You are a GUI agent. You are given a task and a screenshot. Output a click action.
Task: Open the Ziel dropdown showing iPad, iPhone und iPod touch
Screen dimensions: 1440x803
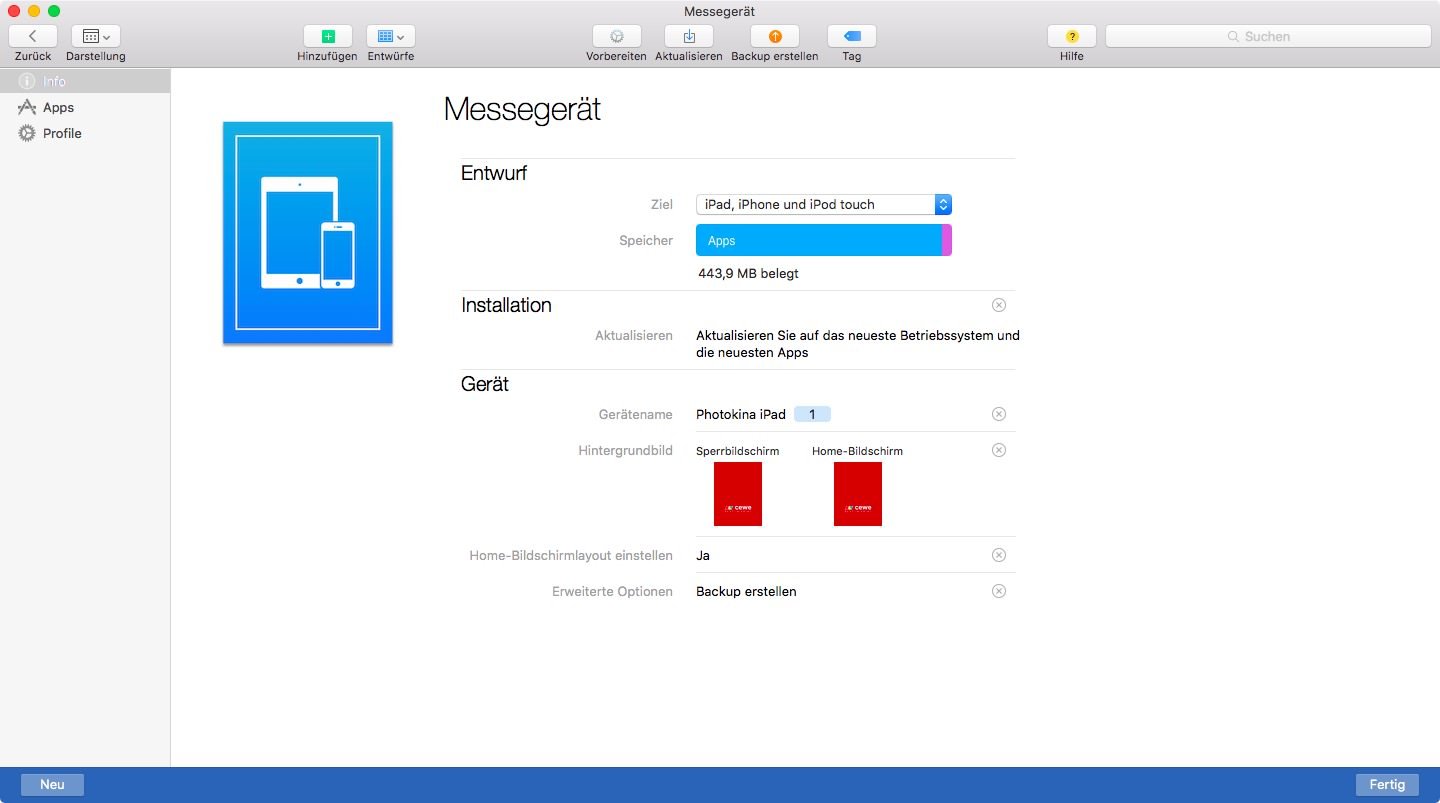coord(941,204)
